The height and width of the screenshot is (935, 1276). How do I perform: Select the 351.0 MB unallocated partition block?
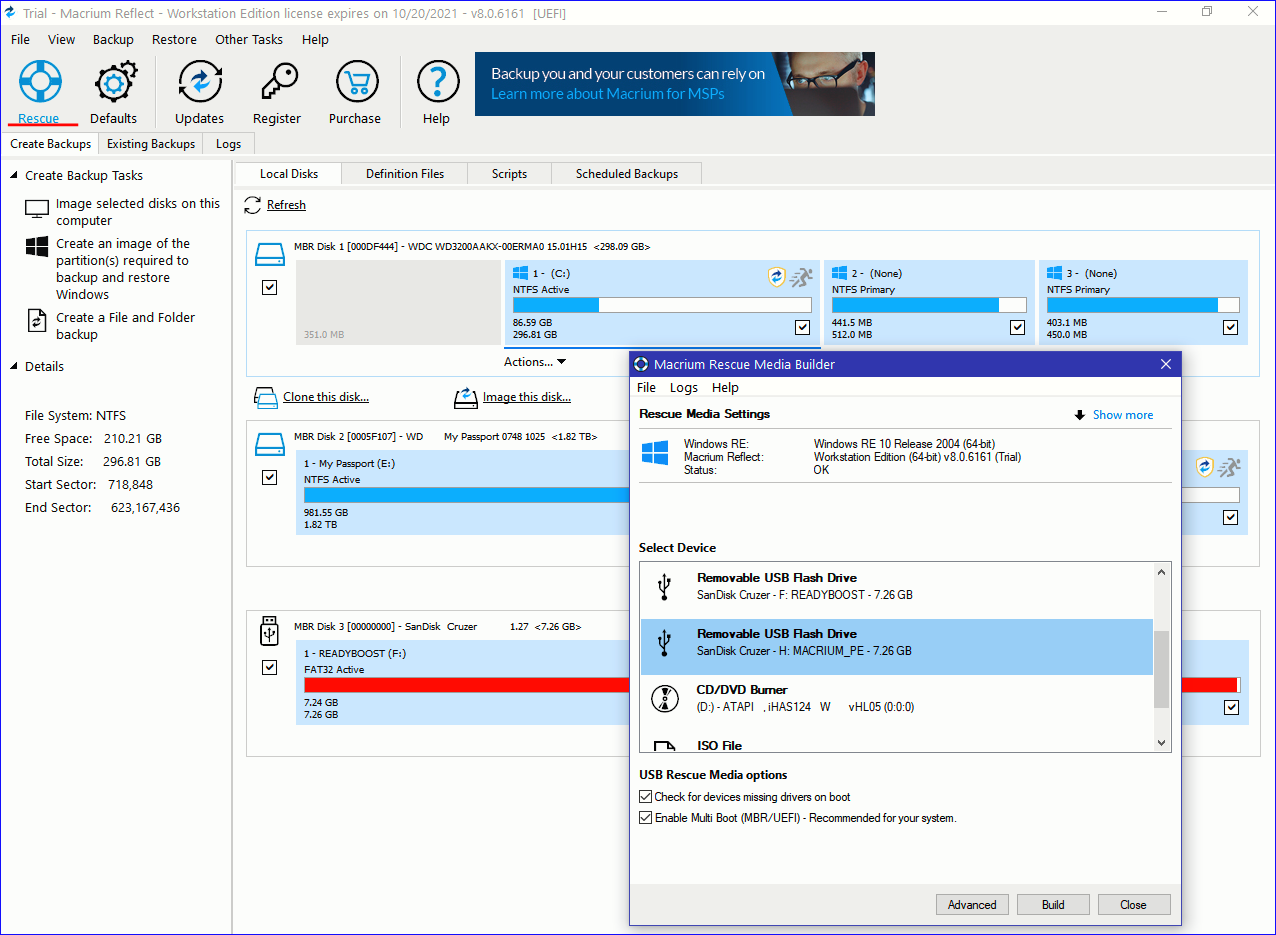(399, 303)
